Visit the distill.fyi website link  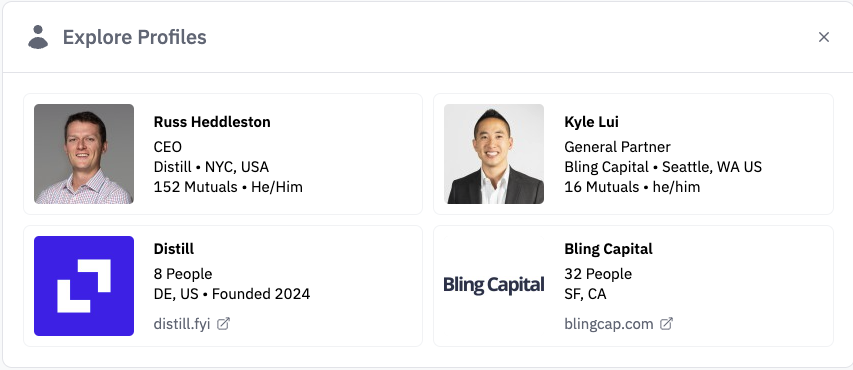tap(182, 324)
